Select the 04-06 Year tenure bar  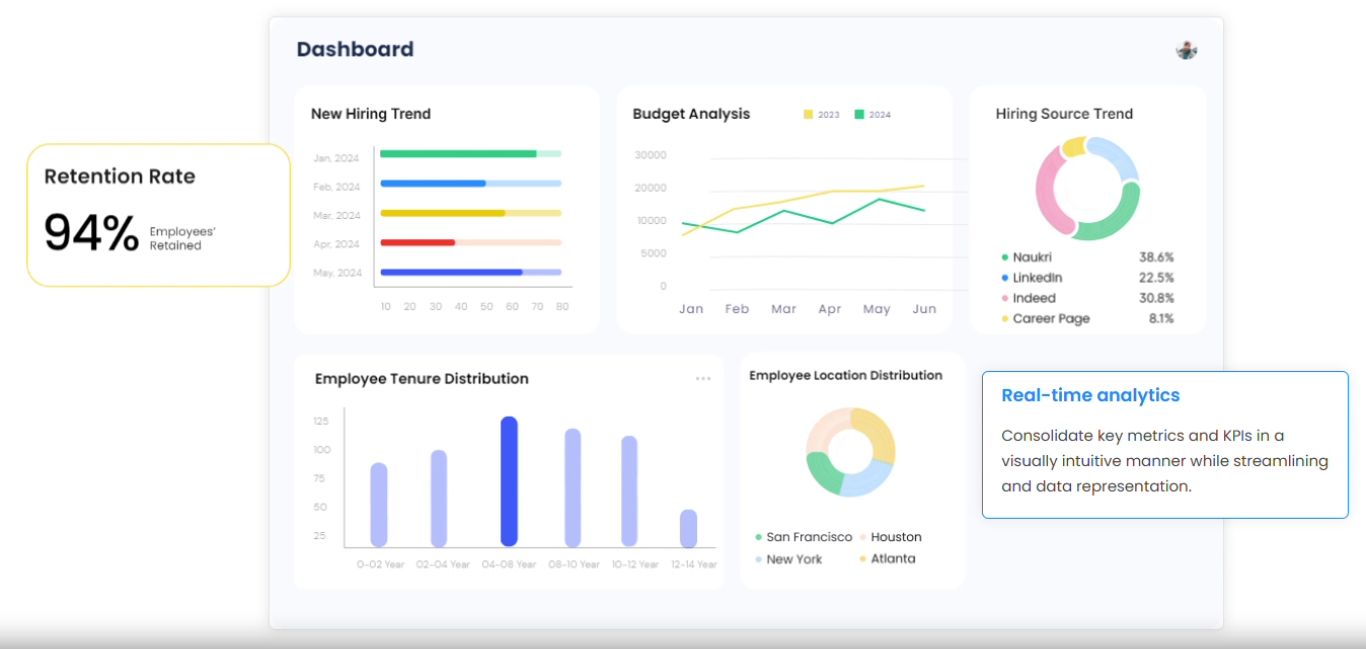(509, 481)
